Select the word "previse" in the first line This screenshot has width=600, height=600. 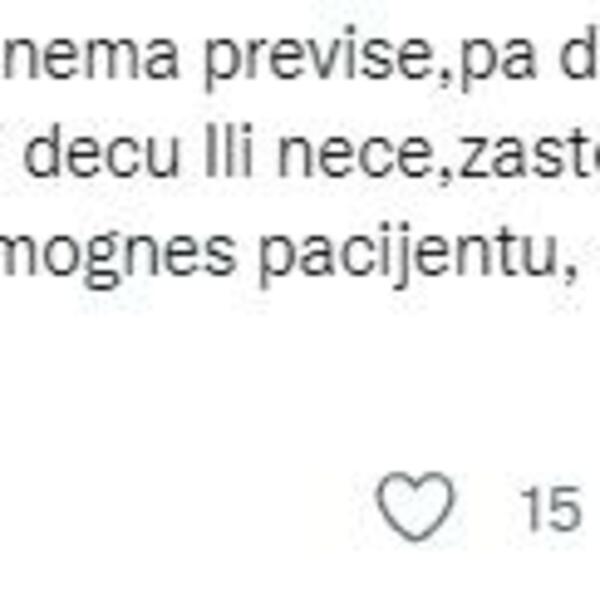pyautogui.click(x=319, y=58)
